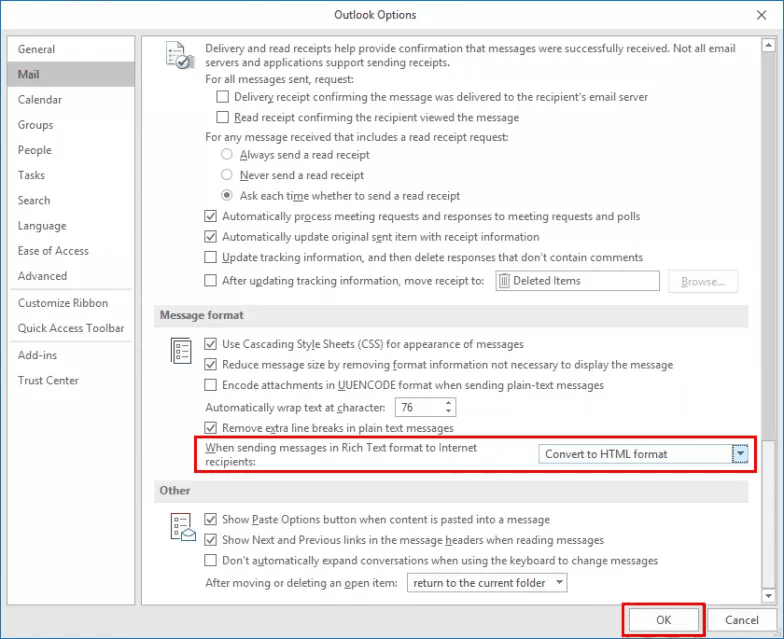Open Convert to HTML format dropdown
This screenshot has height=639, width=784.
[740, 454]
